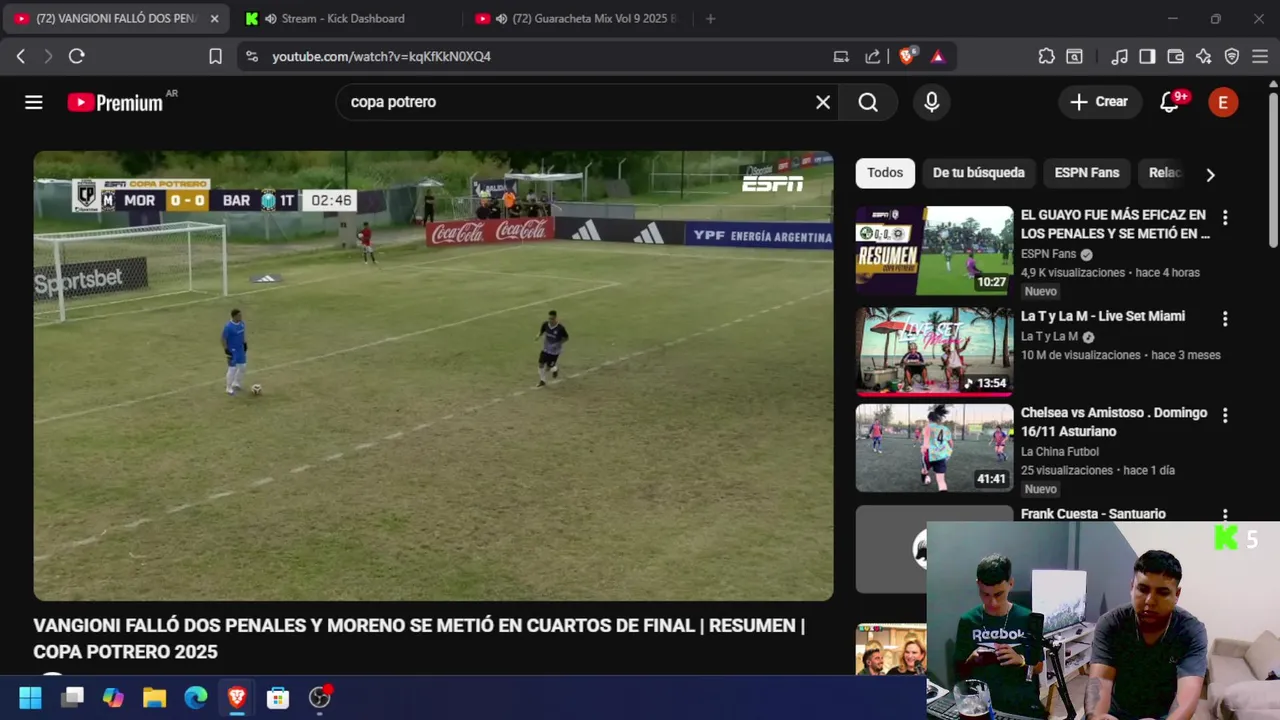This screenshot has height=720, width=1280.
Task: Open OBS Studio from the taskbar
Action: (320, 697)
